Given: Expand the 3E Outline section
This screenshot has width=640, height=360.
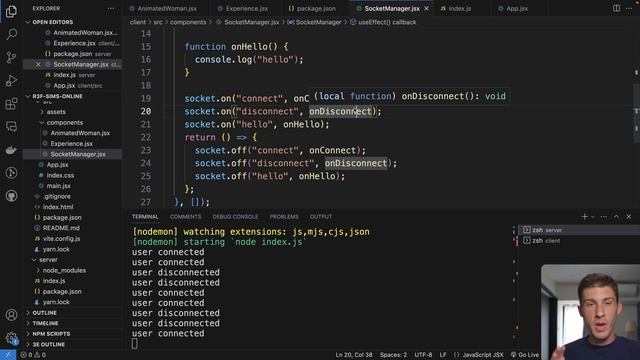Looking at the screenshot, I should tap(49, 344).
